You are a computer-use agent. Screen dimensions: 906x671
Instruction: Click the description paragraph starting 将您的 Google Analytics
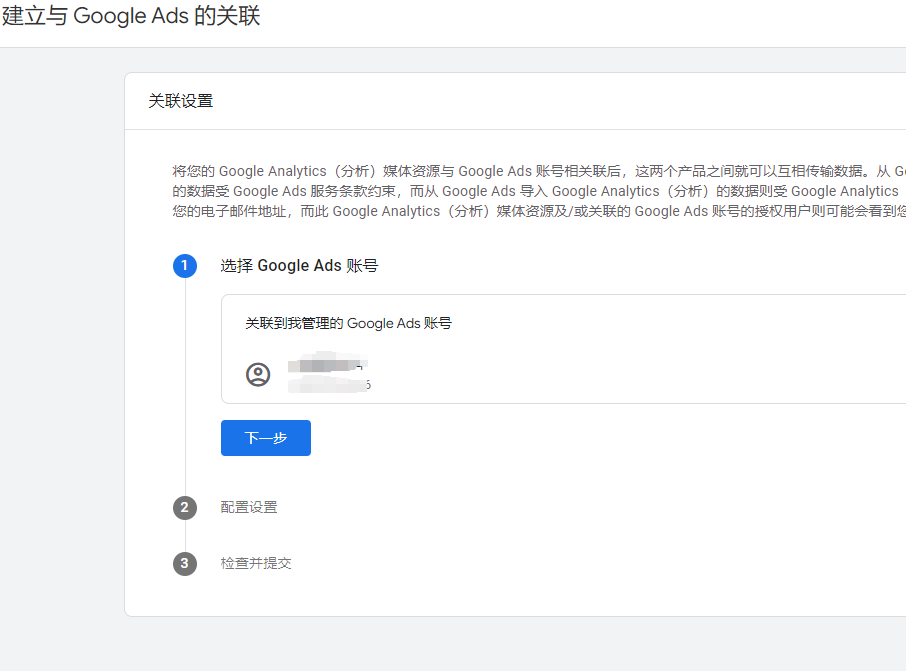point(539,191)
